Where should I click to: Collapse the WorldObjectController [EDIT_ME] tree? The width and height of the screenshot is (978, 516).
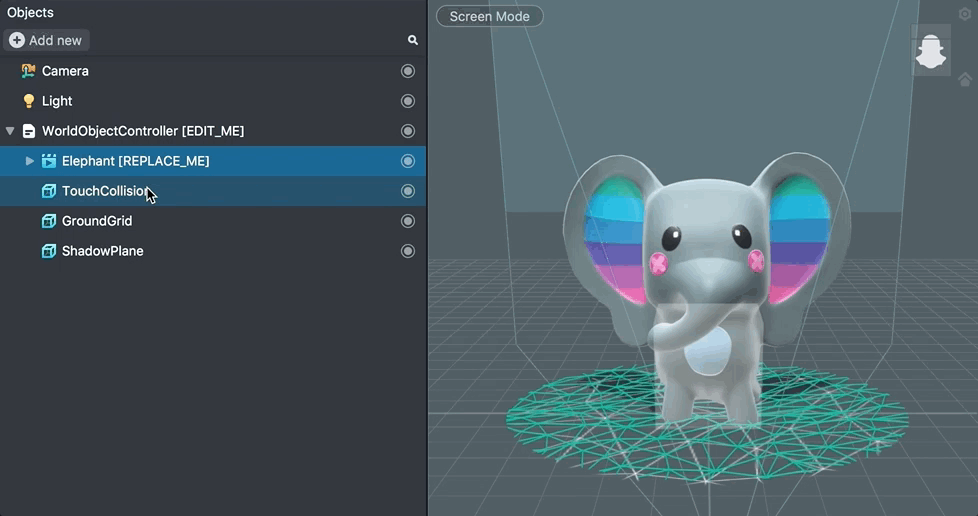(x=10, y=131)
